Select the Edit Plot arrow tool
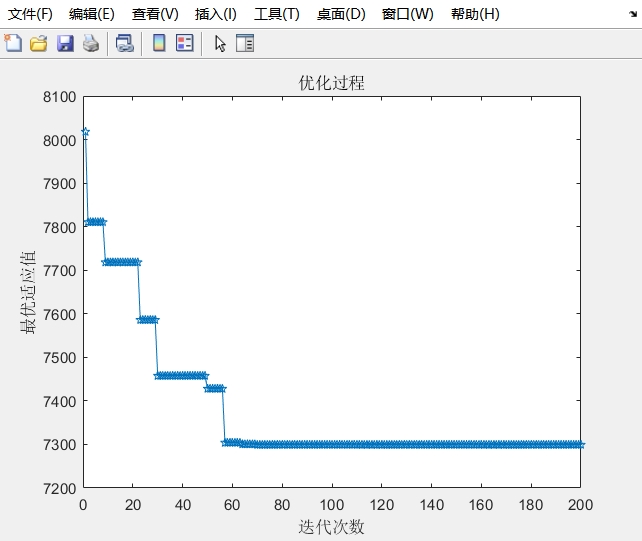642x541 pixels. click(x=220, y=43)
